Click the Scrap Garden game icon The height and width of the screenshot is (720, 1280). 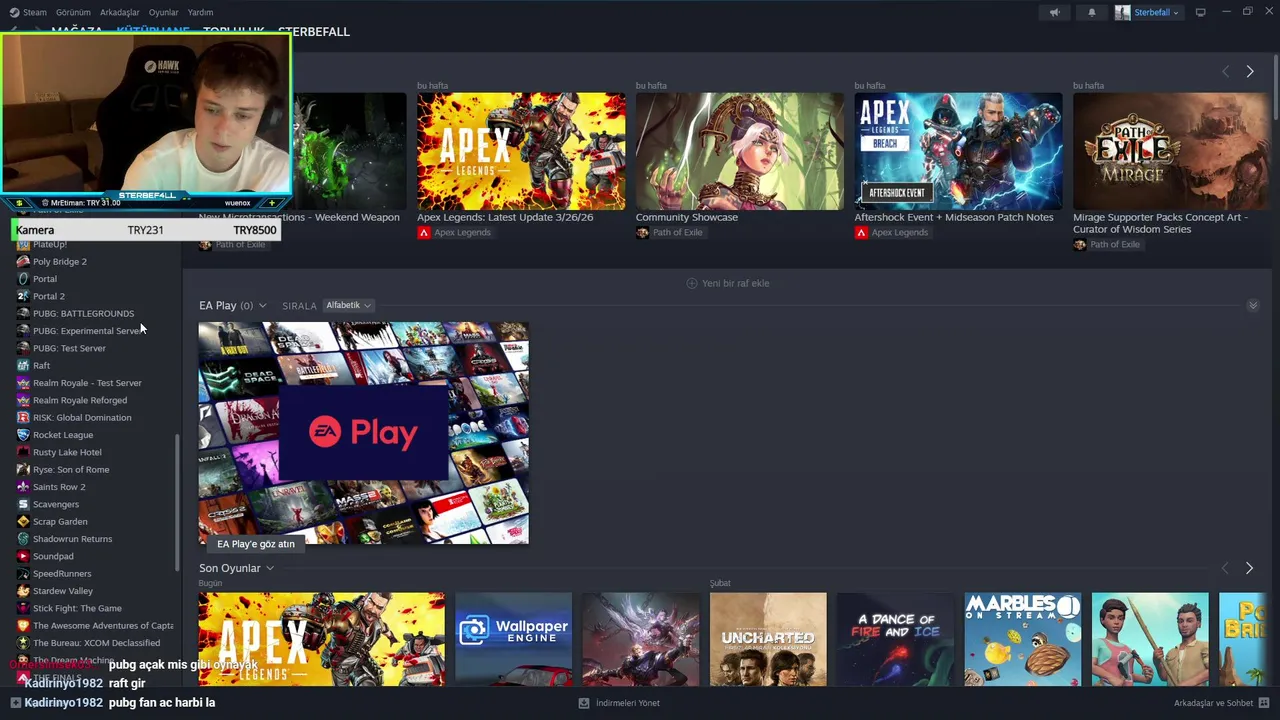(x=23, y=521)
